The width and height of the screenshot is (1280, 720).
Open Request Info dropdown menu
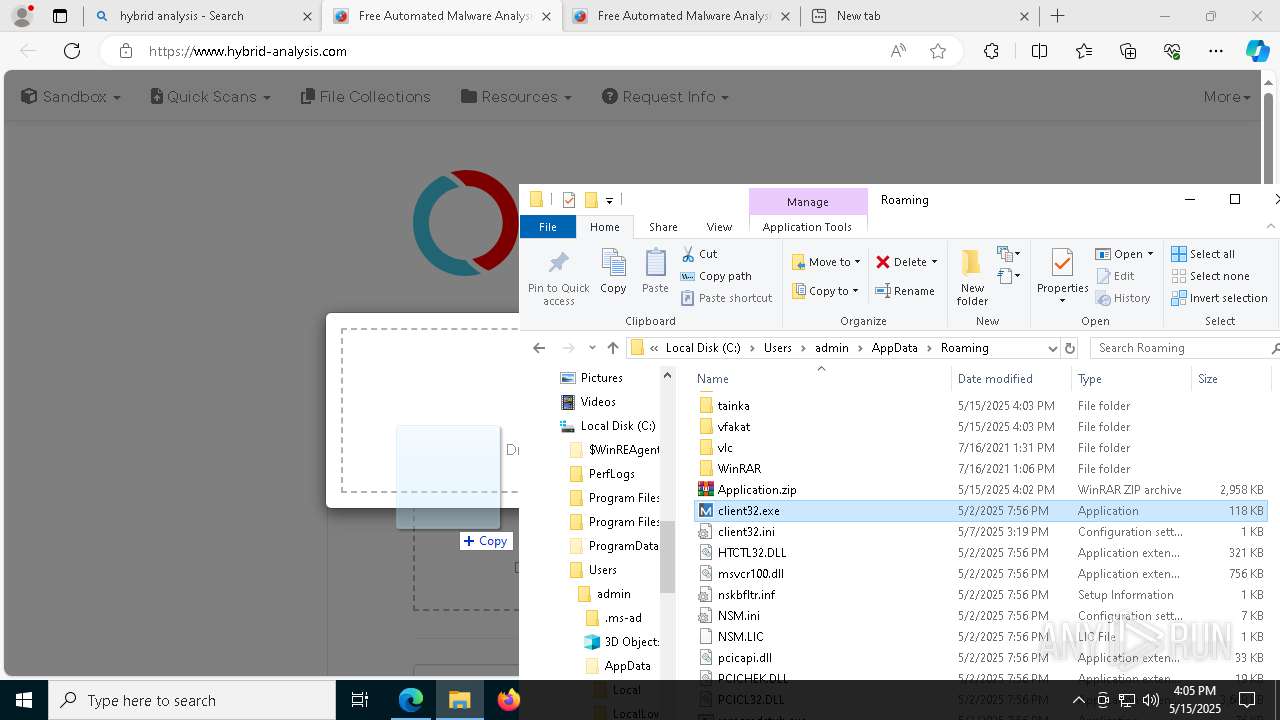tap(665, 97)
